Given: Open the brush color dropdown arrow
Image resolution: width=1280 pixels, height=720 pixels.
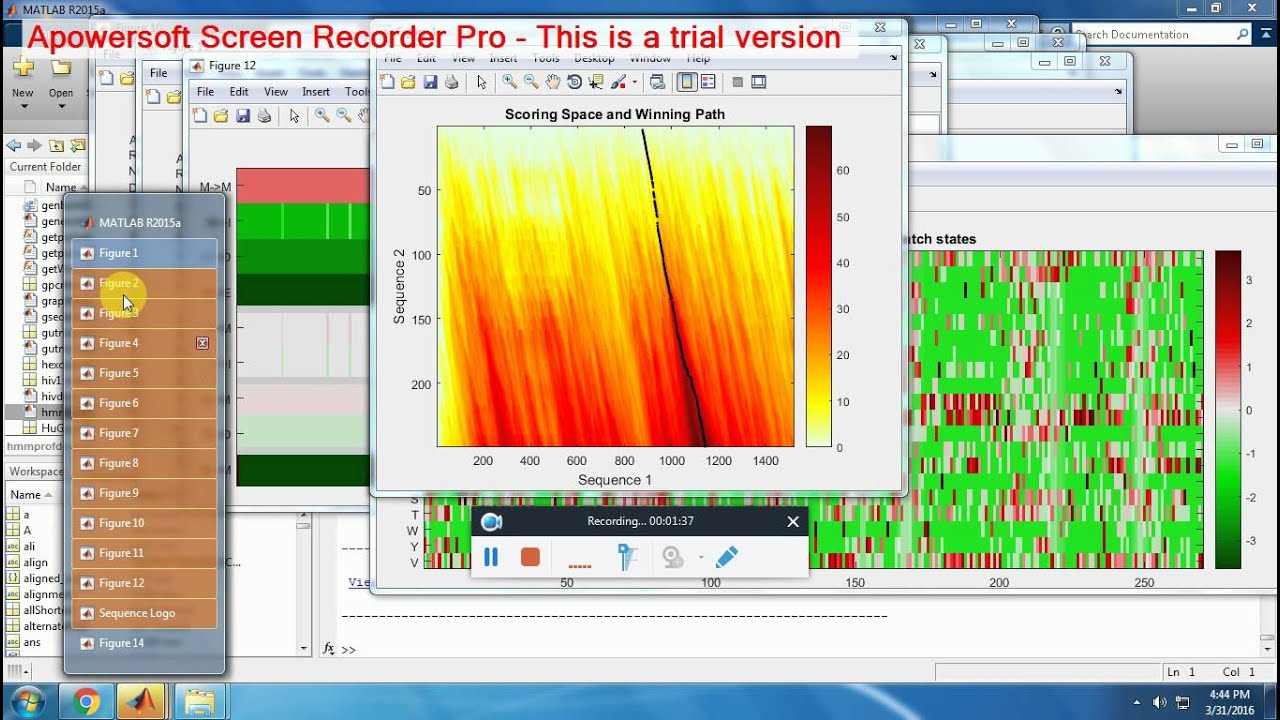Looking at the screenshot, I should (x=634, y=83).
